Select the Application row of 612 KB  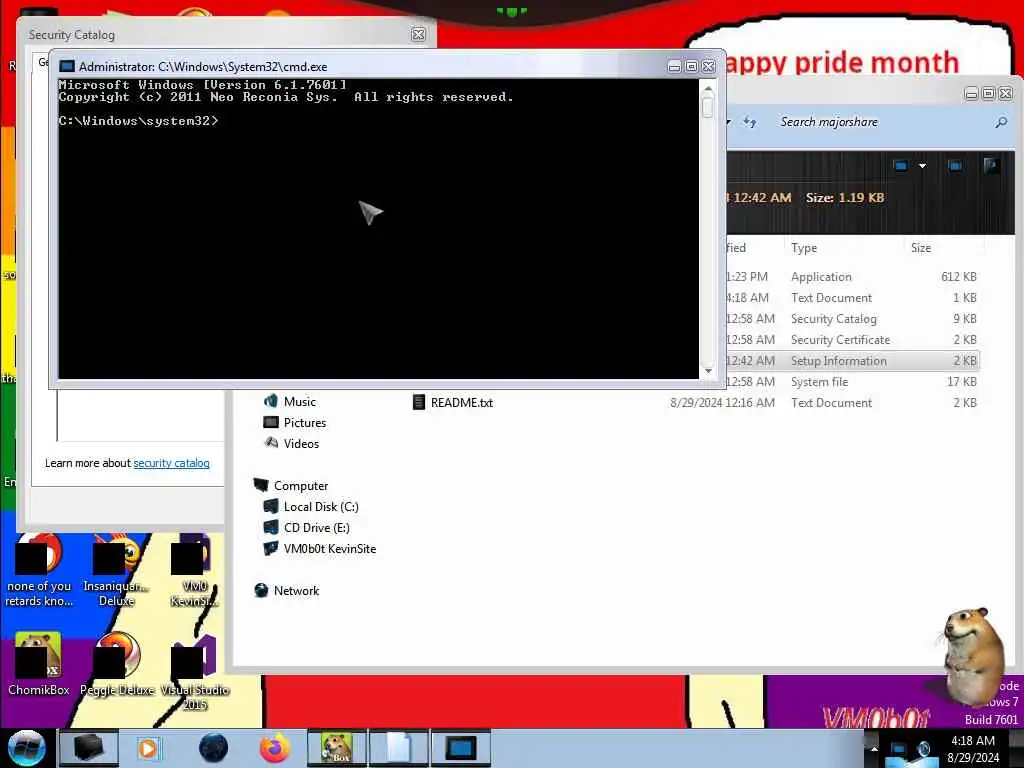coord(852,277)
